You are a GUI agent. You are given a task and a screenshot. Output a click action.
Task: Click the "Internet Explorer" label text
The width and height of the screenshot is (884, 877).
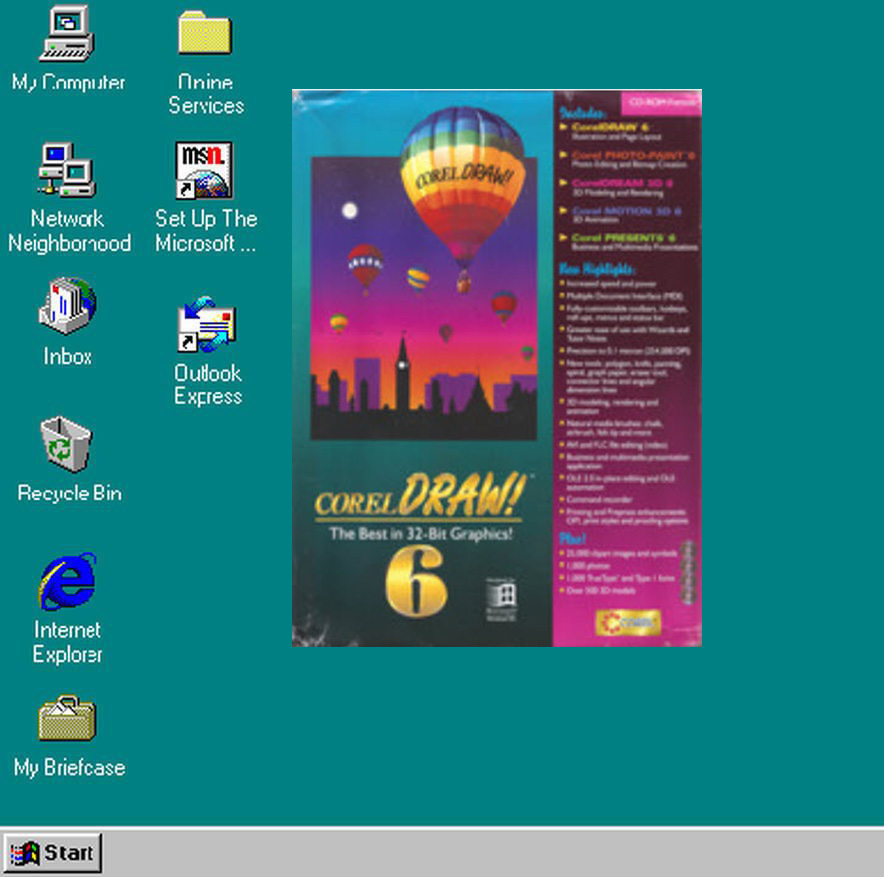68,642
